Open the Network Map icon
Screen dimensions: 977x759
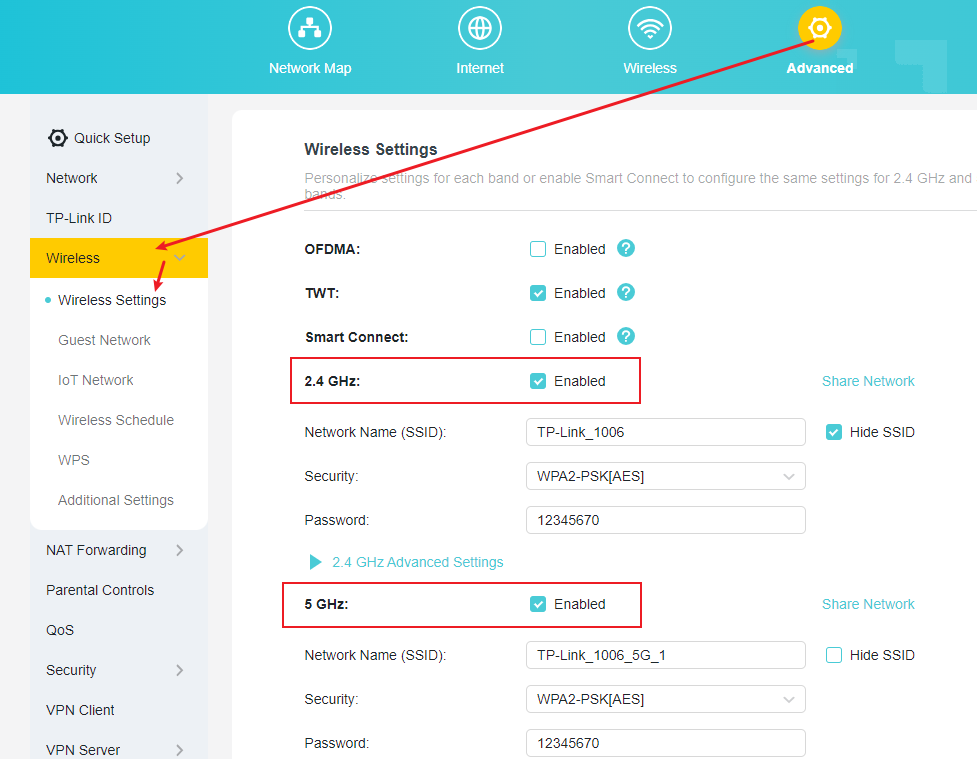pyautogui.click(x=310, y=28)
